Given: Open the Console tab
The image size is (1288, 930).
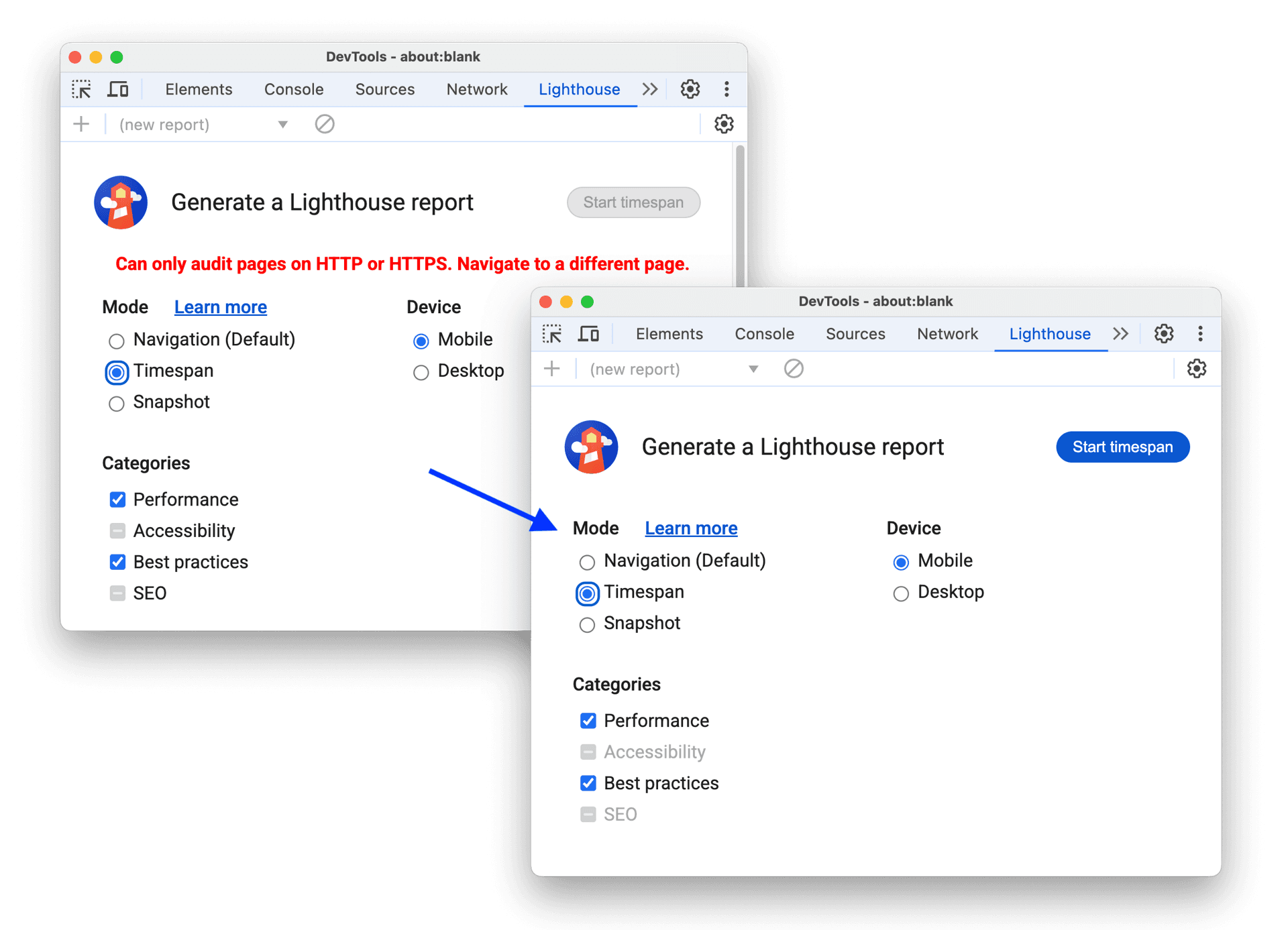Looking at the screenshot, I should point(764,333).
